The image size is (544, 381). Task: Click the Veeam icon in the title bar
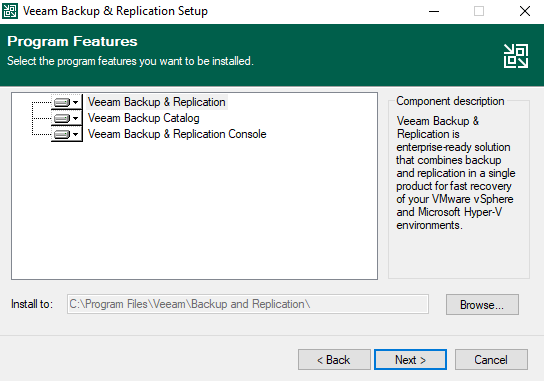10,11
